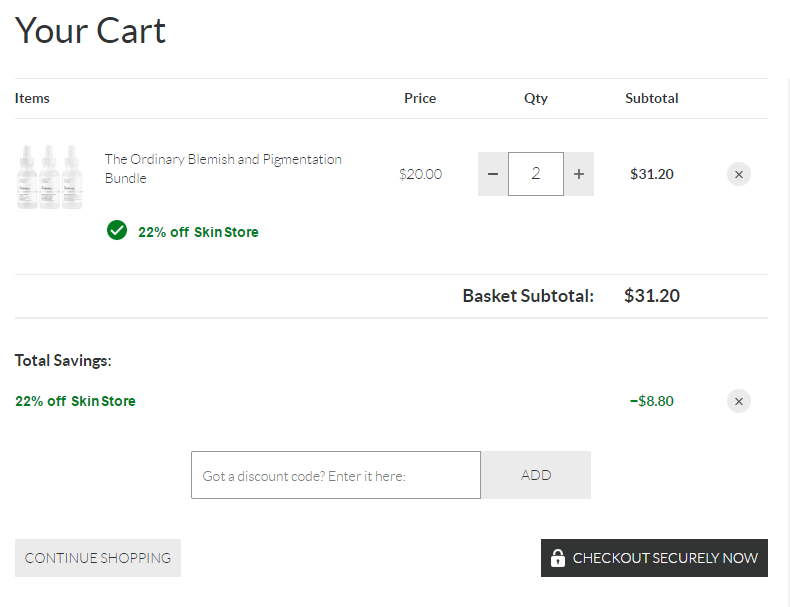The width and height of the screenshot is (790, 607).
Task: Click the discount code input field
Action: (x=336, y=475)
